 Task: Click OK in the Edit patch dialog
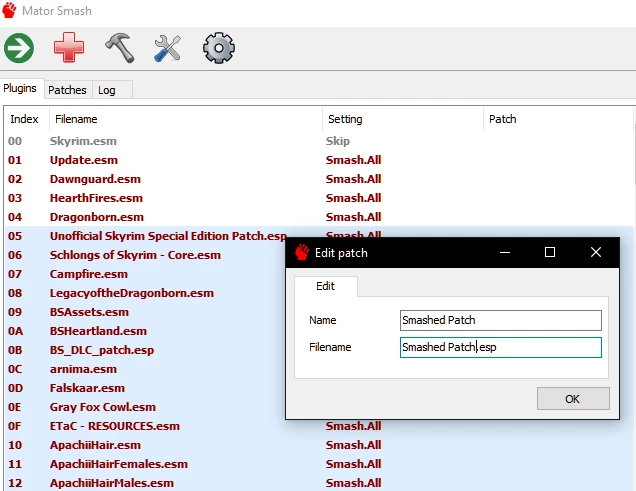[573, 399]
